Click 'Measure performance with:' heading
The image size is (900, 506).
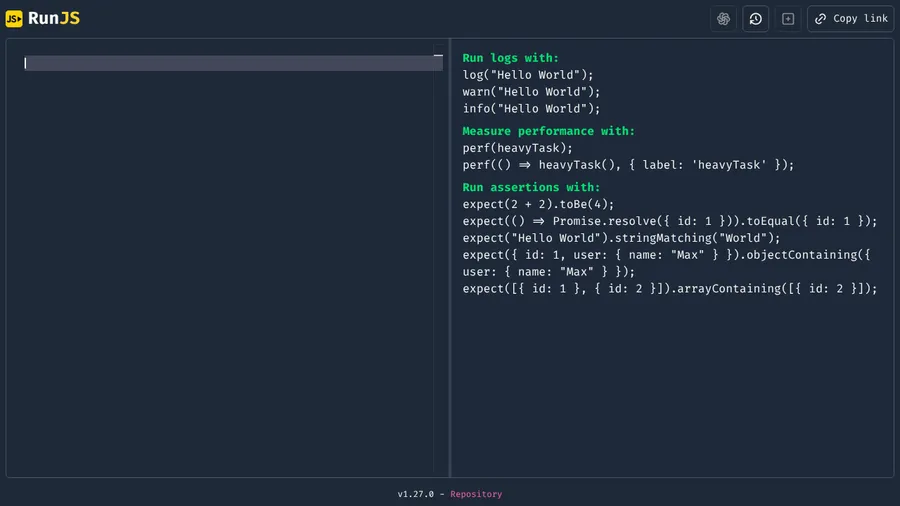tap(549, 131)
